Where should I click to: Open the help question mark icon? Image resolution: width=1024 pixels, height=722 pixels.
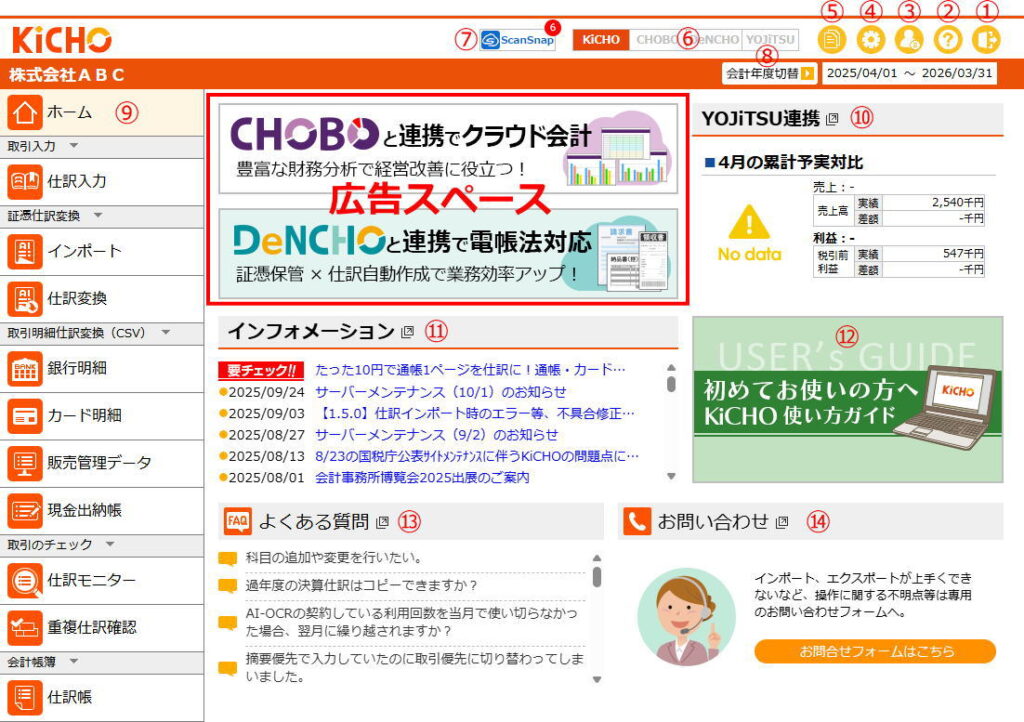tap(947, 40)
